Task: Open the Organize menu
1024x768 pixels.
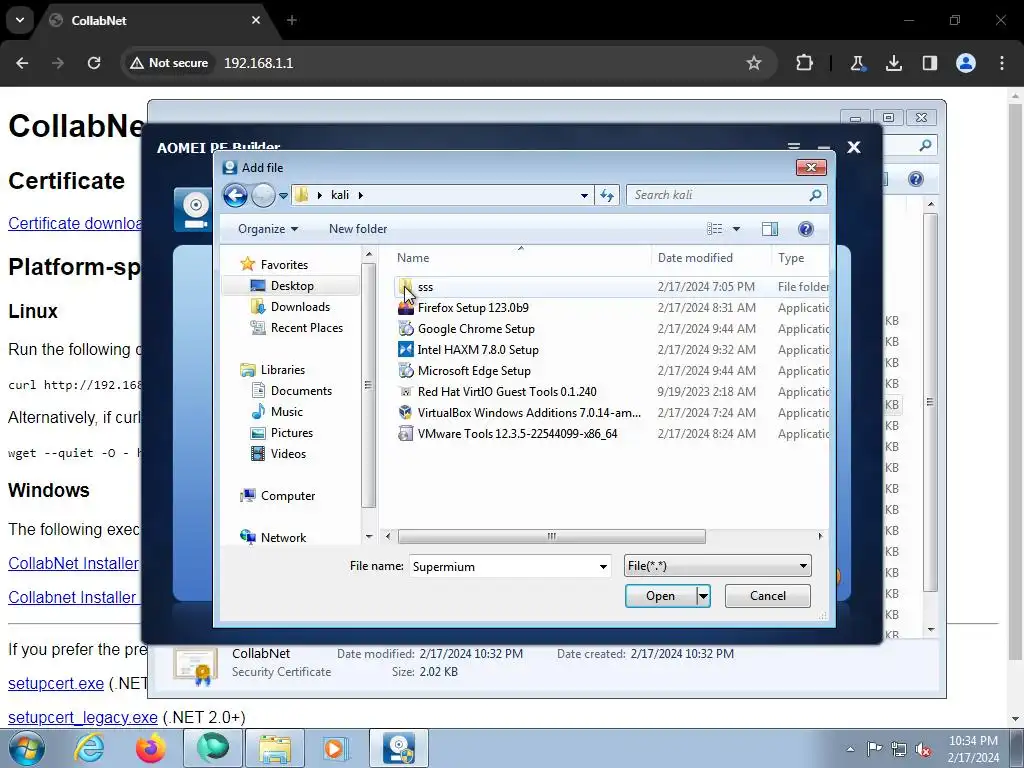Action: point(268,229)
